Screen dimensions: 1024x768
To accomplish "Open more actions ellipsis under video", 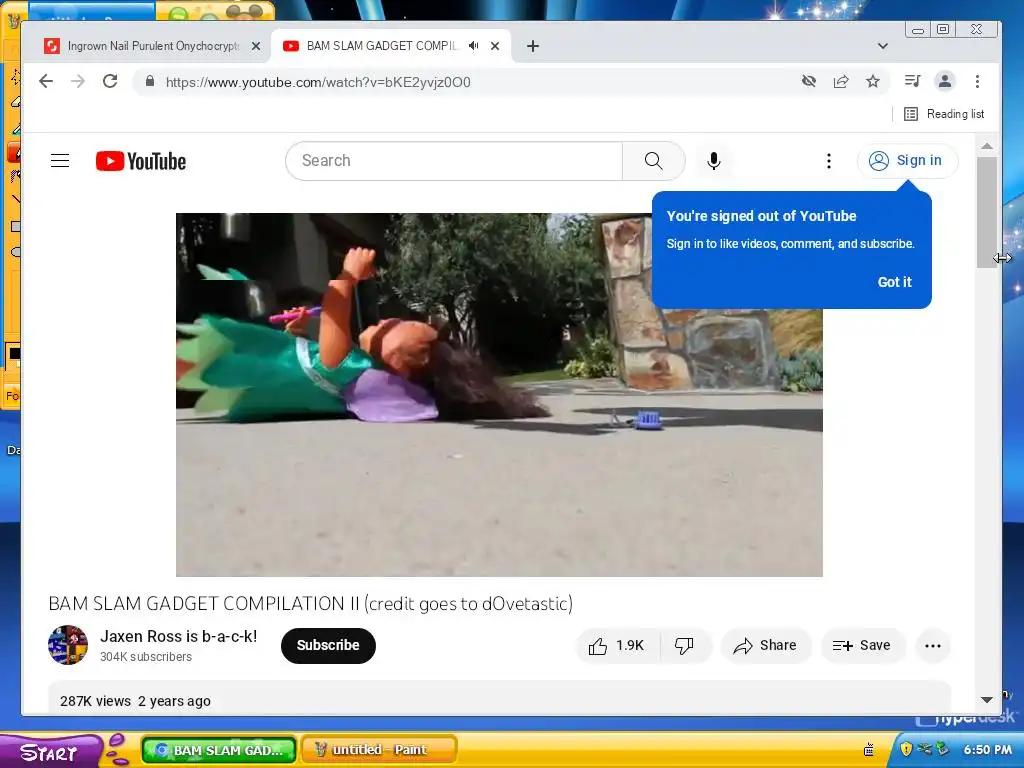I will [x=933, y=646].
